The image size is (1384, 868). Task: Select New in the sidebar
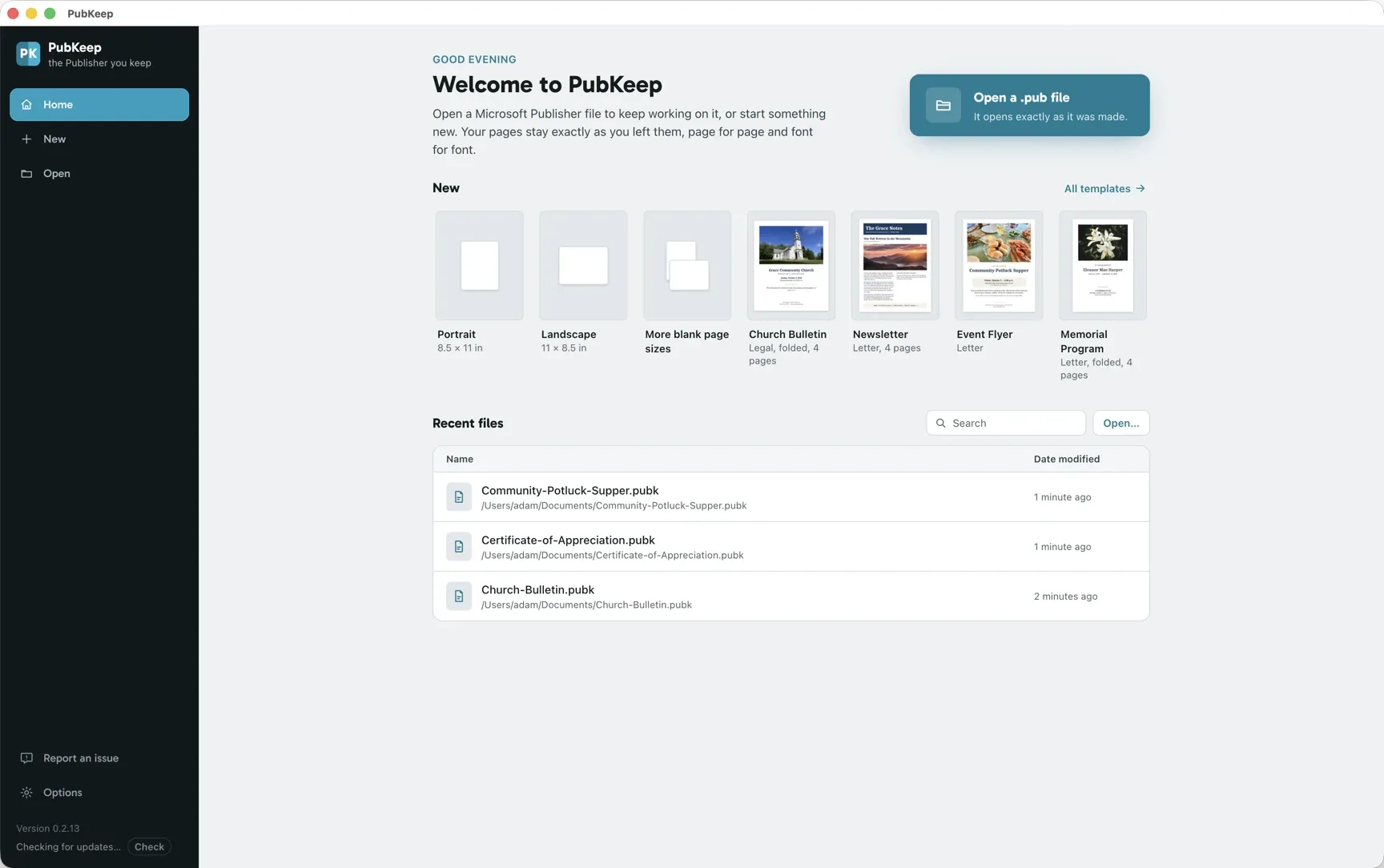pyautogui.click(x=99, y=139)
